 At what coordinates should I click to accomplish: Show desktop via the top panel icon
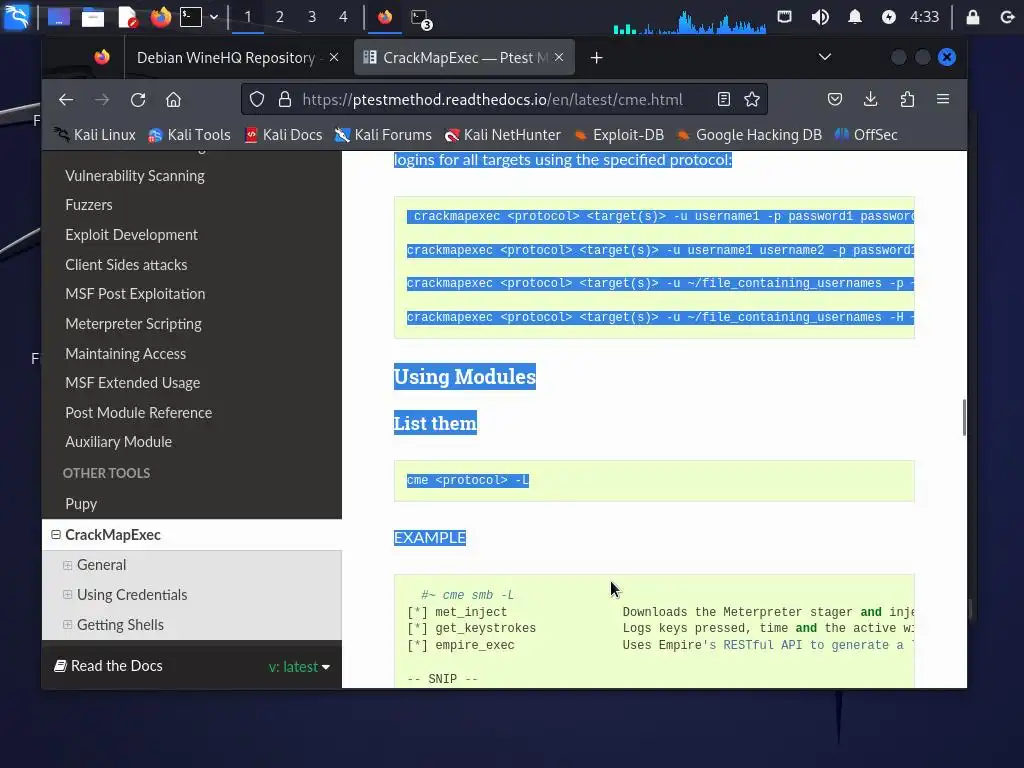coord(58,17)
